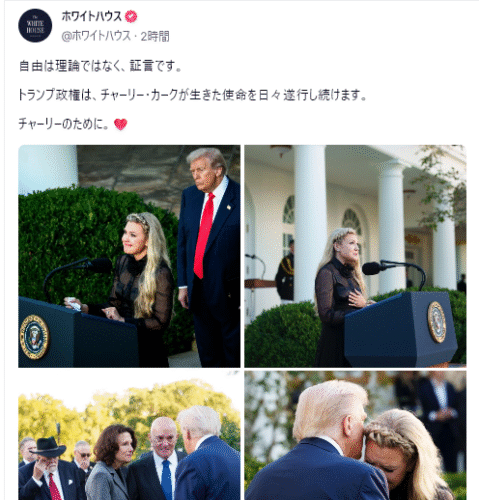This screenshot has height=500, width=479.
Task: Open the post via the 2時間 timestamp
Action: click(x=155, y=36)
